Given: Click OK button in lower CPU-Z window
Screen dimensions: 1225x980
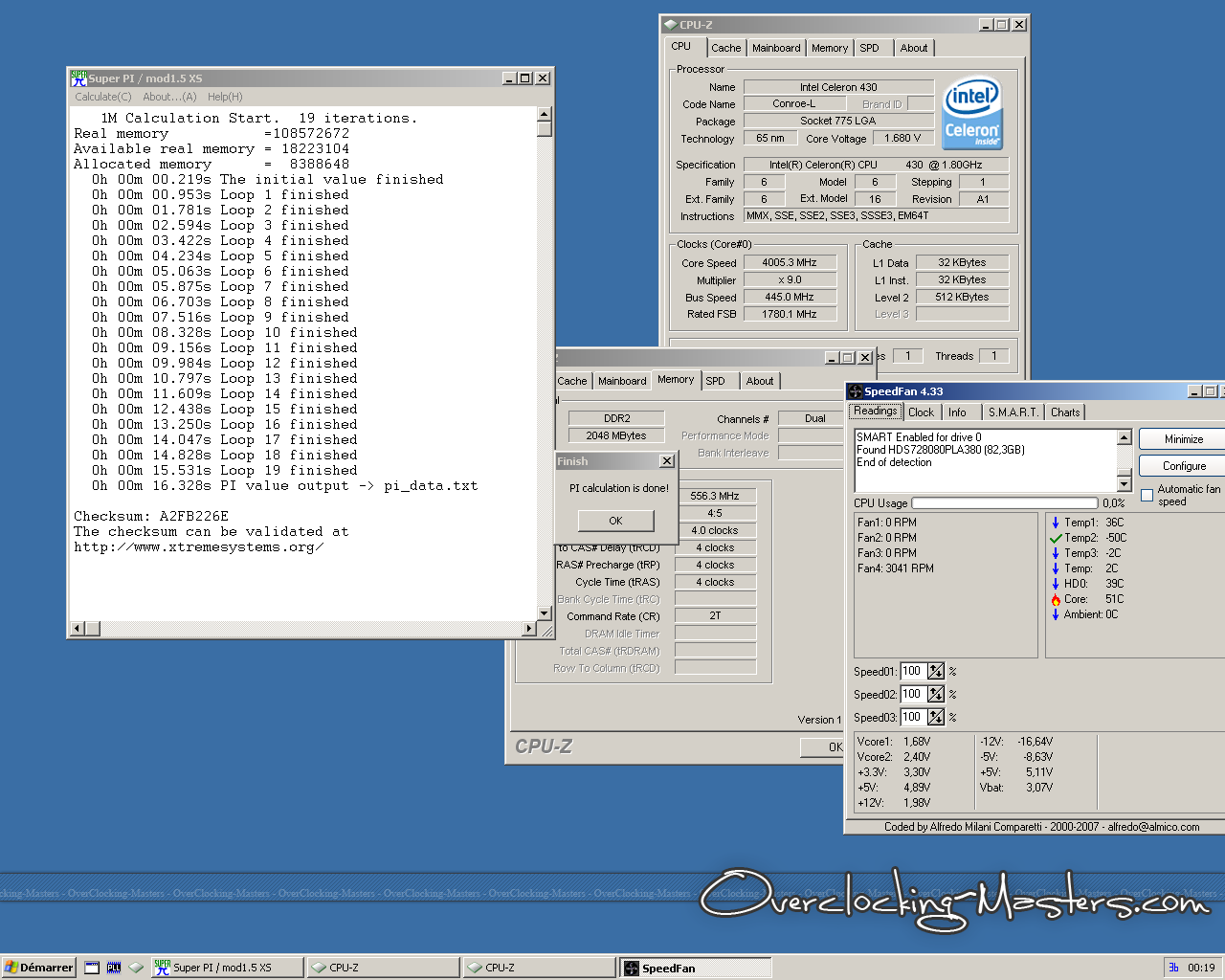Looking at the screenshot, I should coord(823,747).
